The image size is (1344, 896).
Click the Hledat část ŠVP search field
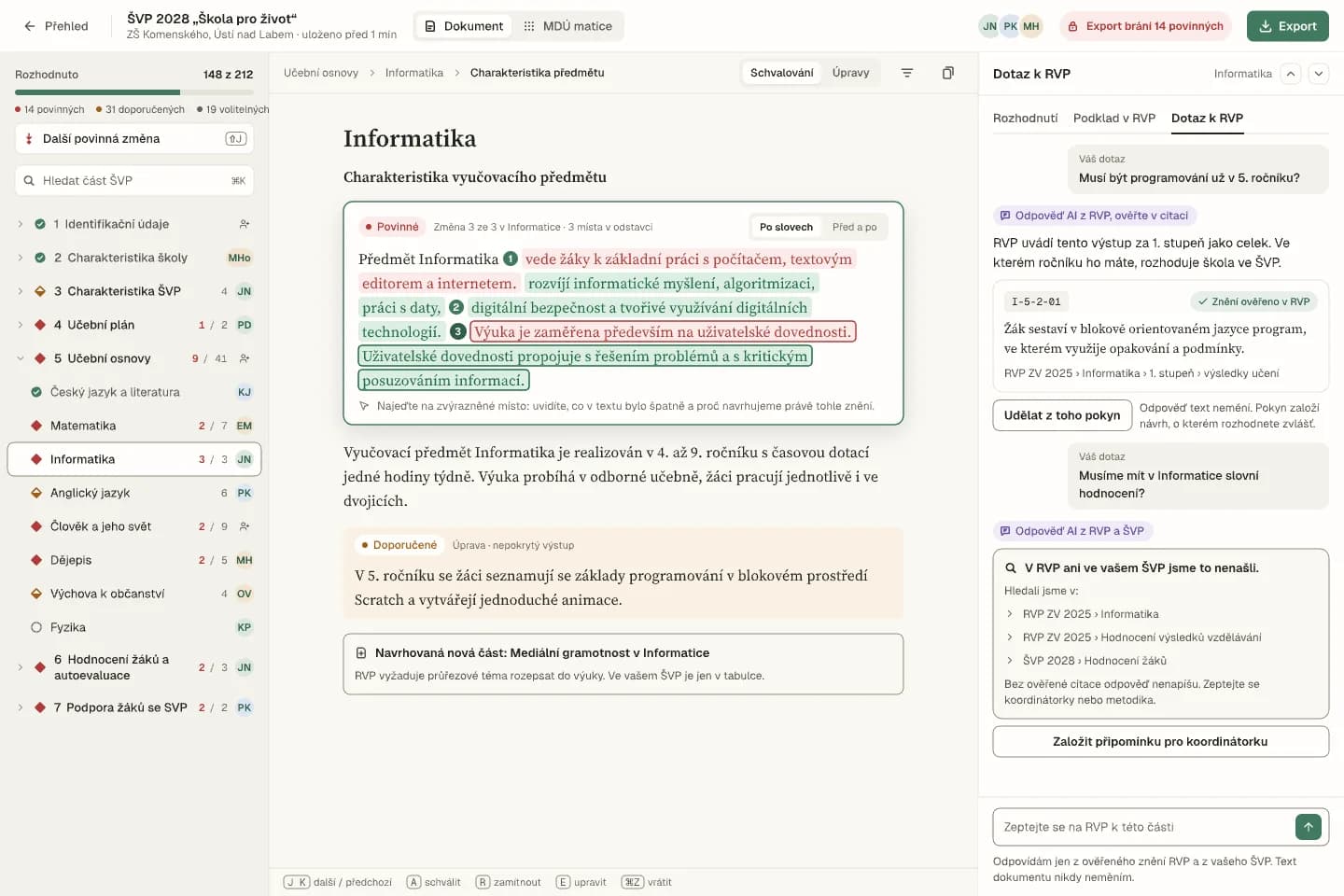[x=134, y=180]
